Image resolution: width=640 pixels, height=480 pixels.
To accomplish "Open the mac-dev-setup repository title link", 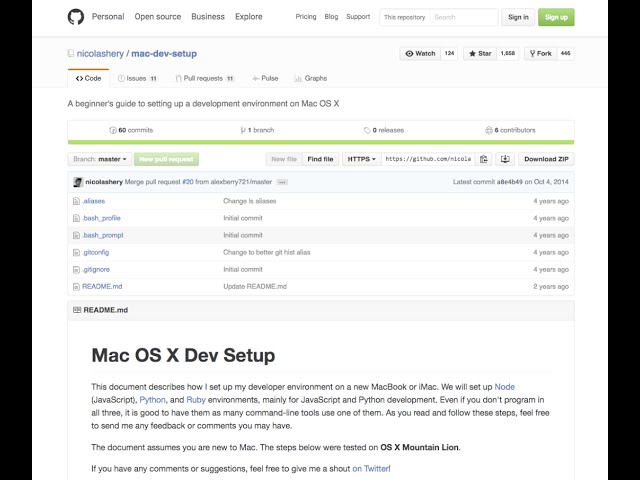I will coord(164,53).
